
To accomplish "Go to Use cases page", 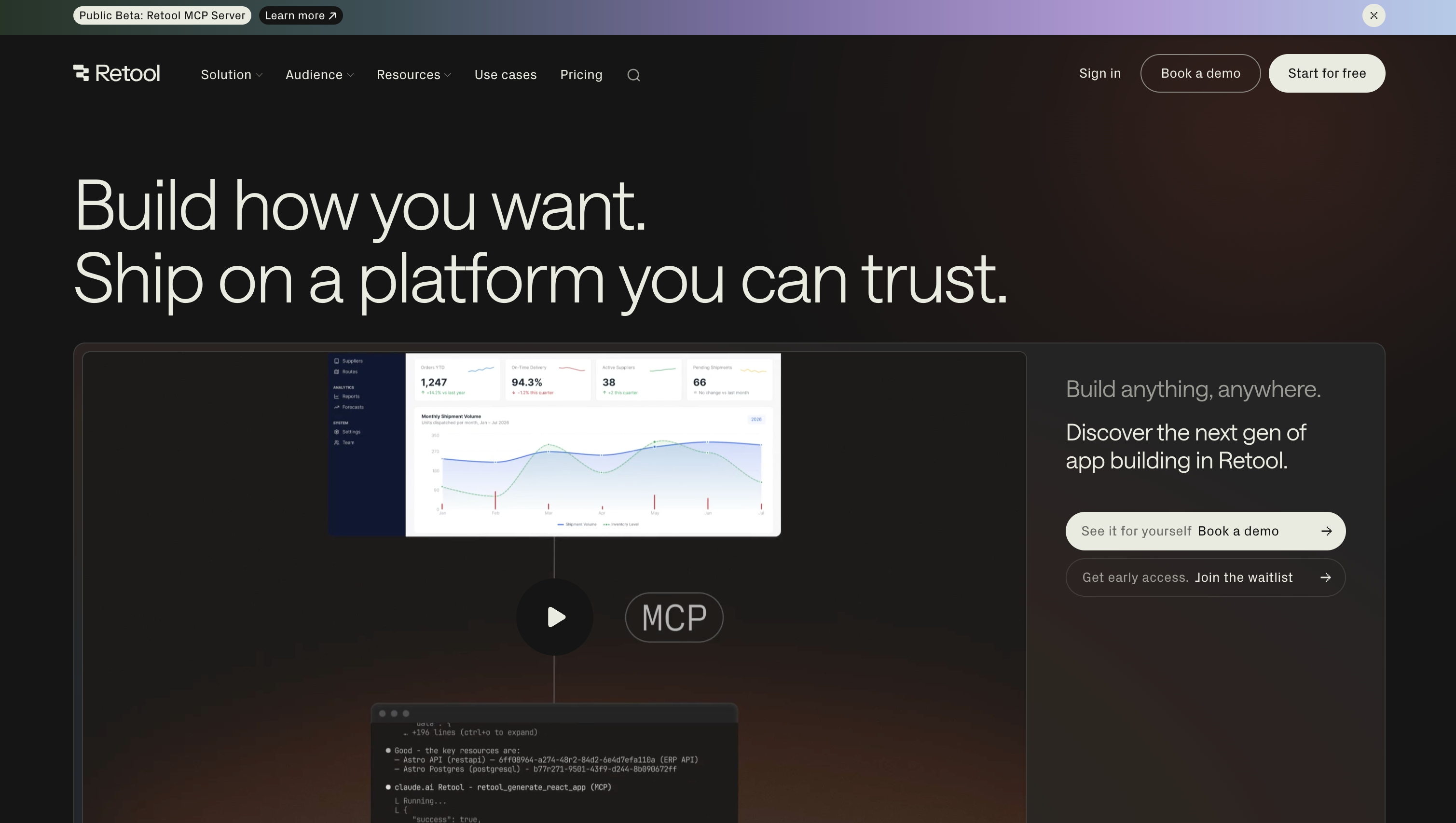I will tap(505, 75).
